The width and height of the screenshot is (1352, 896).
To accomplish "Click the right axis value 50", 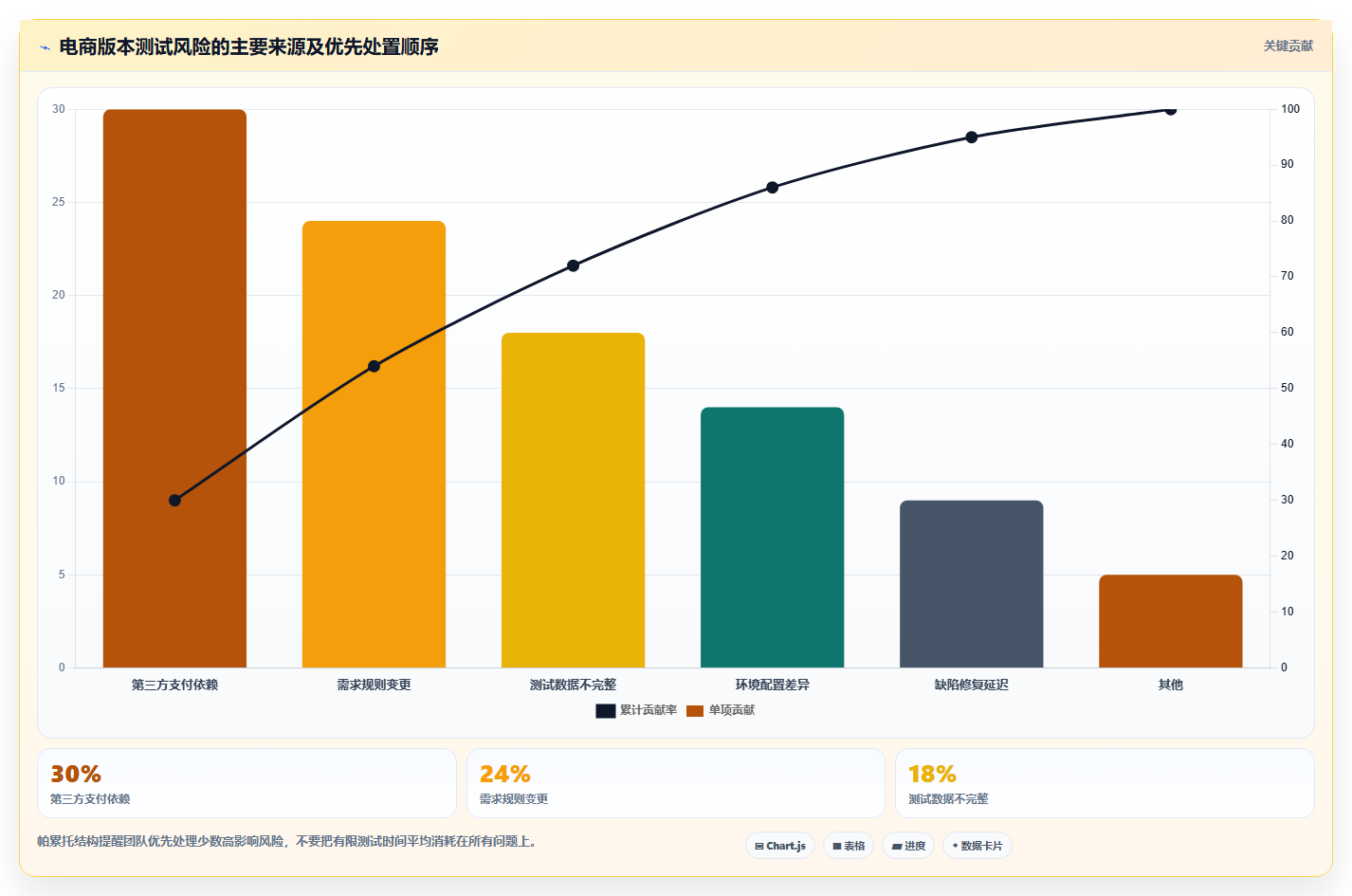I will click(x=1287, y=388).
